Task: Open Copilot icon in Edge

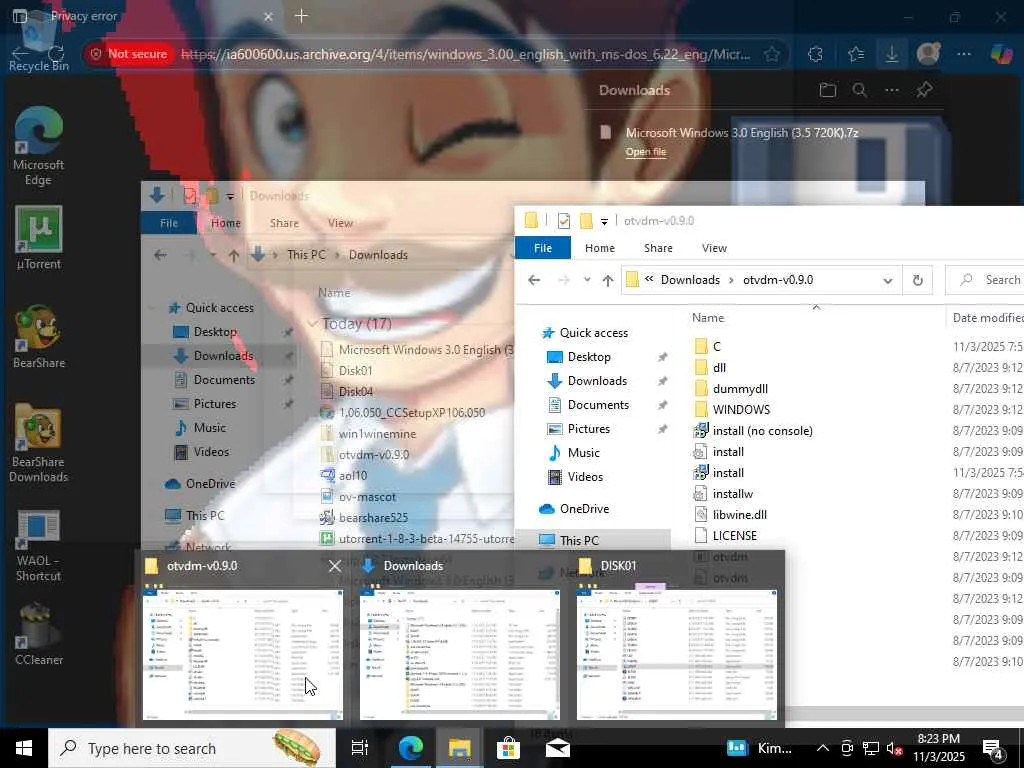Action: coord(1001,54)
